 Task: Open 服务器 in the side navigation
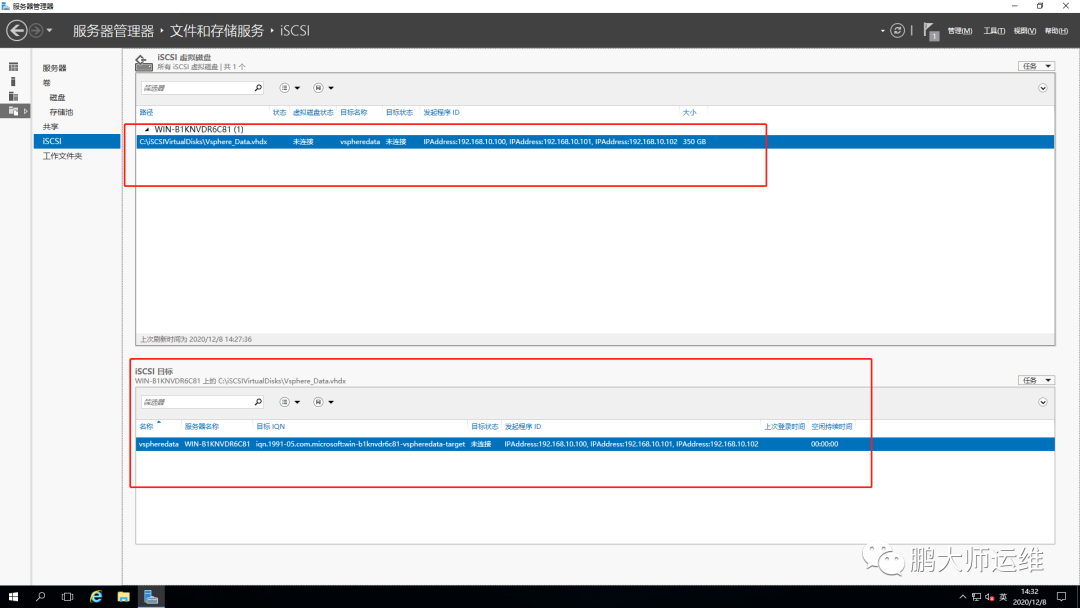pos(54,68)
